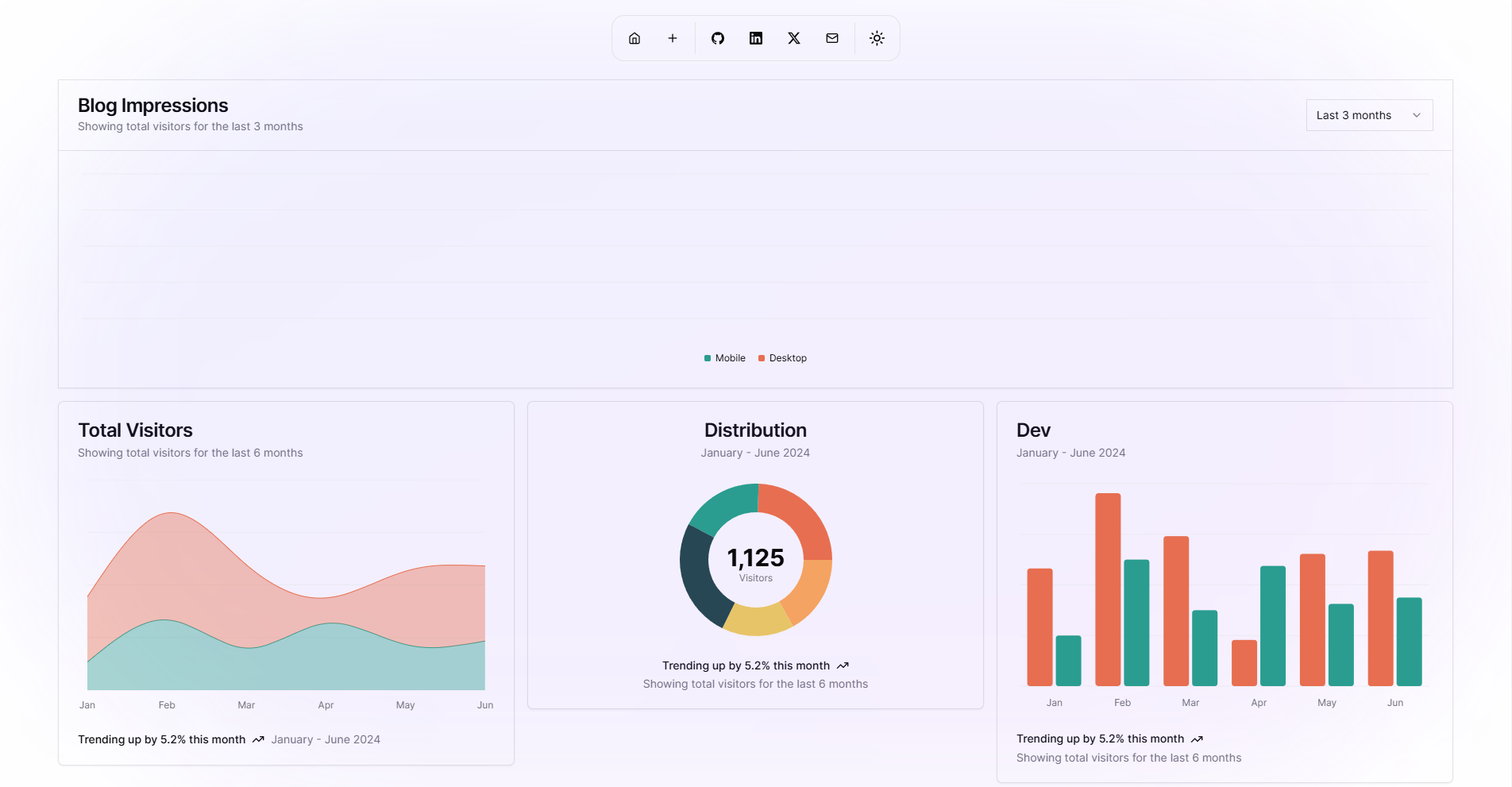Screen dimensions: 1512x787
Task: Click the email envelope icon
Action: [x=832, y=38]
